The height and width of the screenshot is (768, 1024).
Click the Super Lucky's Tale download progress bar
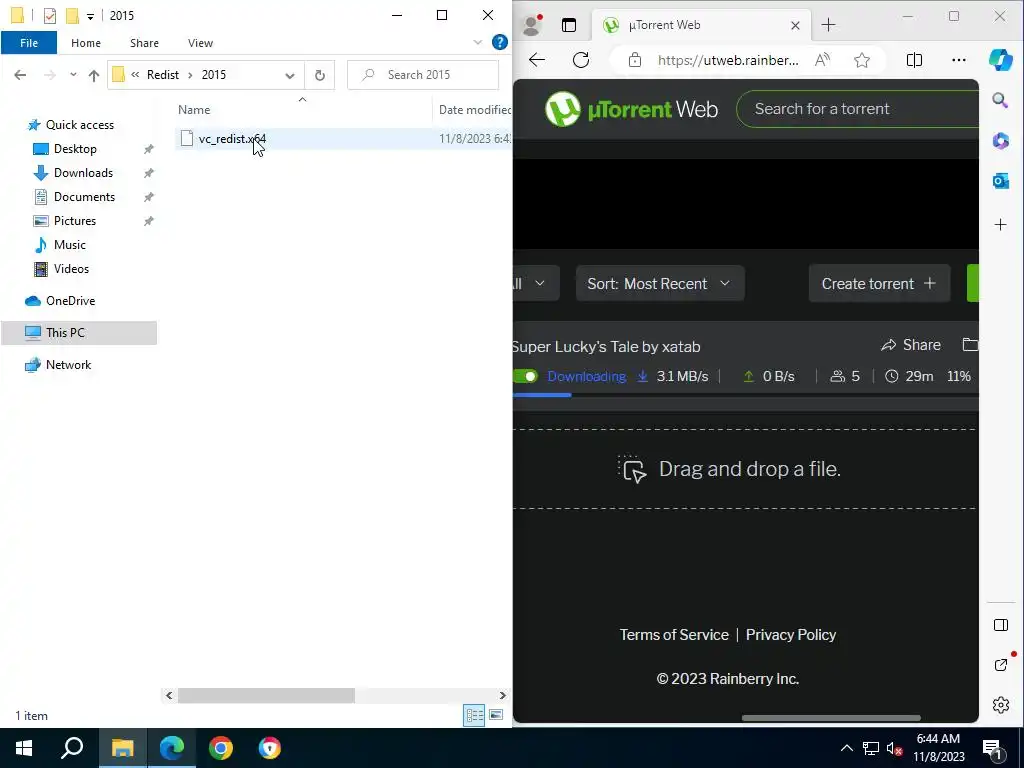(x=745, y=394)
